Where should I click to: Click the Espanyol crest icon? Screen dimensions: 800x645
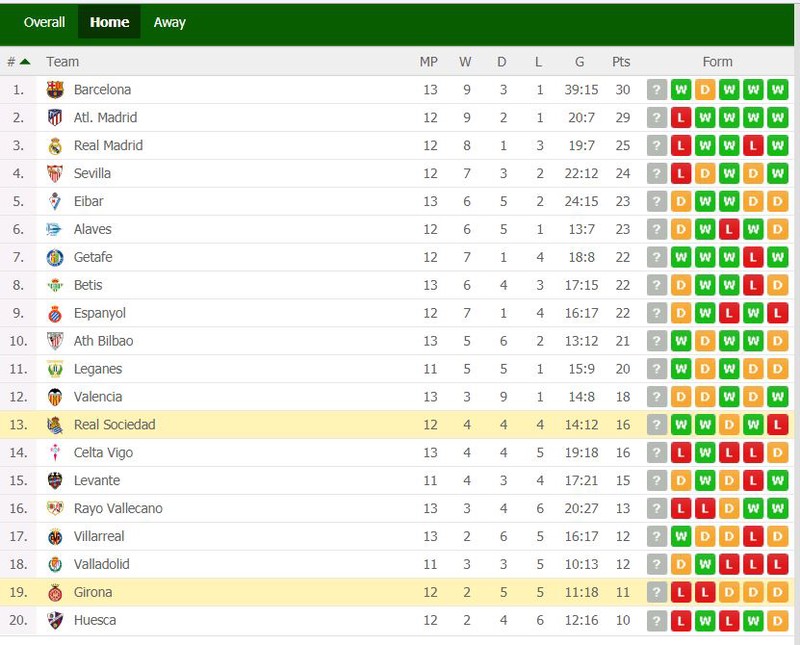[55, 313]
